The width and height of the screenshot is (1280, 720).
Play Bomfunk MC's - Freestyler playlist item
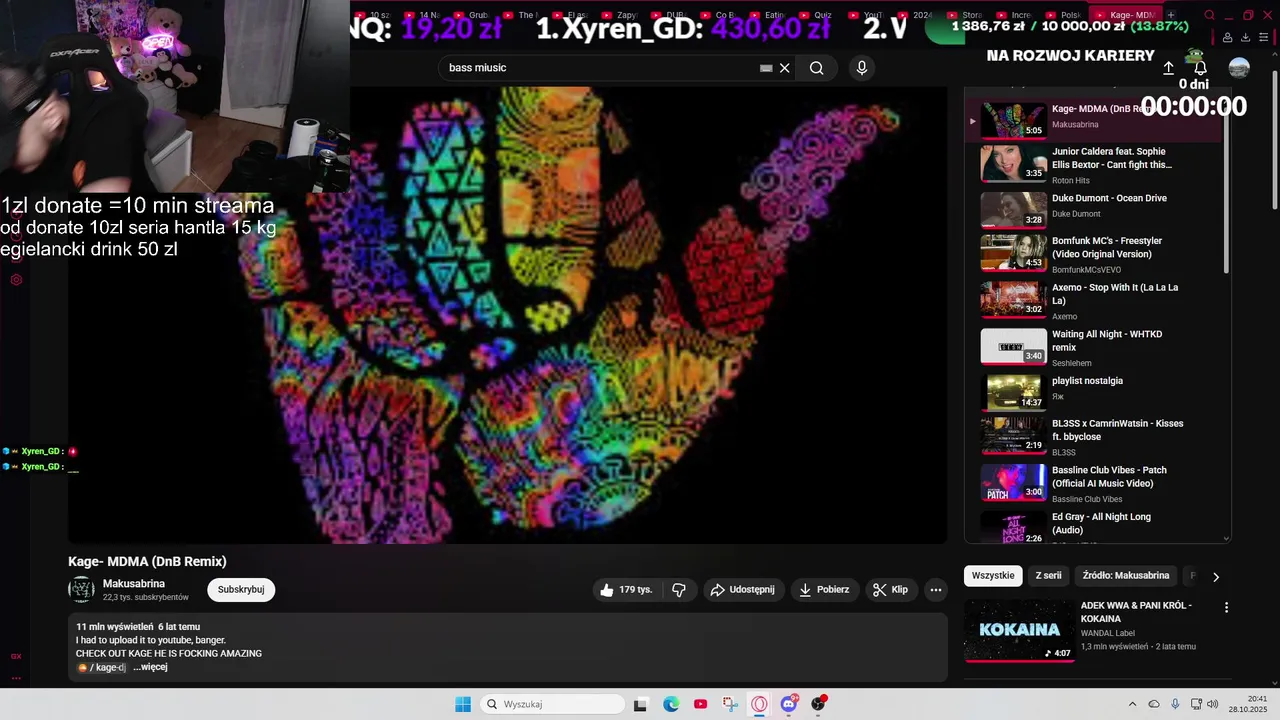click(1094, 254)
